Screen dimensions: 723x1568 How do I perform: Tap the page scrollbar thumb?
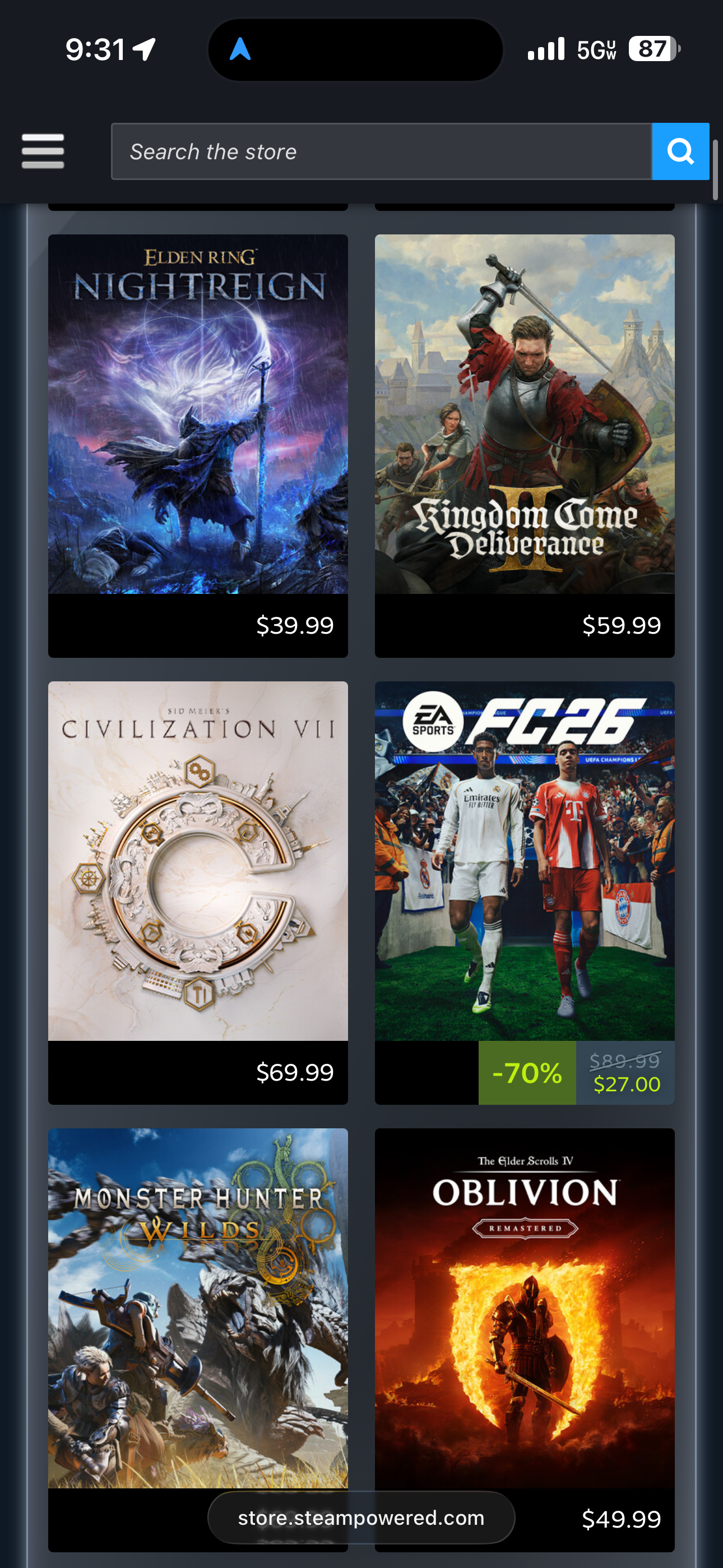(716, 170)
